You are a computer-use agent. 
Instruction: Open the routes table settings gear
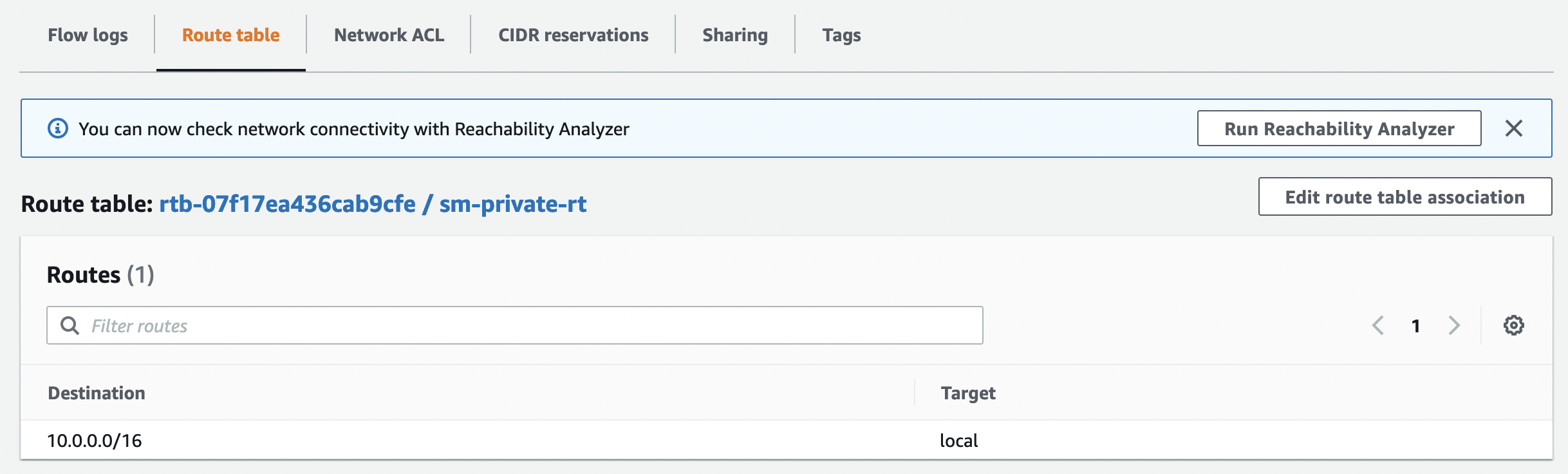(x=1513, y=325)
